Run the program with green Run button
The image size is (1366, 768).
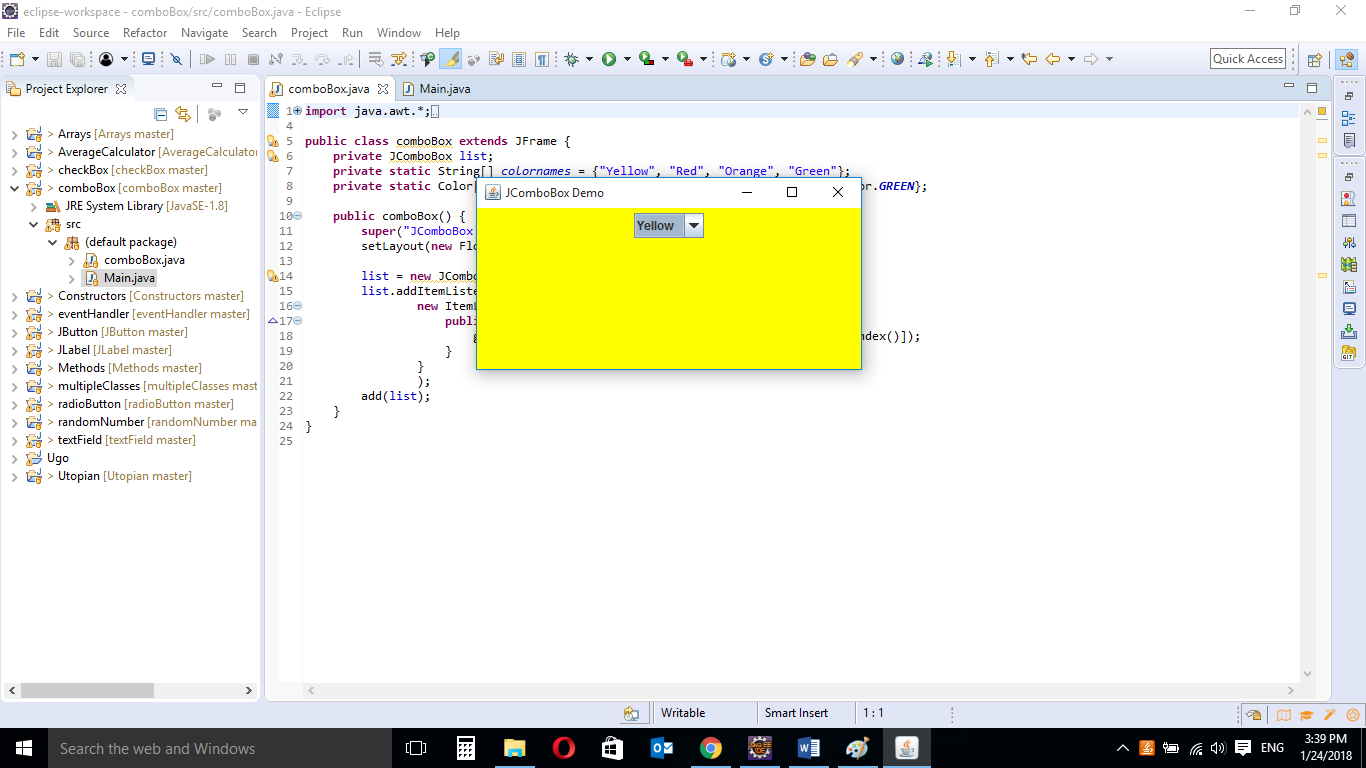tap(608, 59)
